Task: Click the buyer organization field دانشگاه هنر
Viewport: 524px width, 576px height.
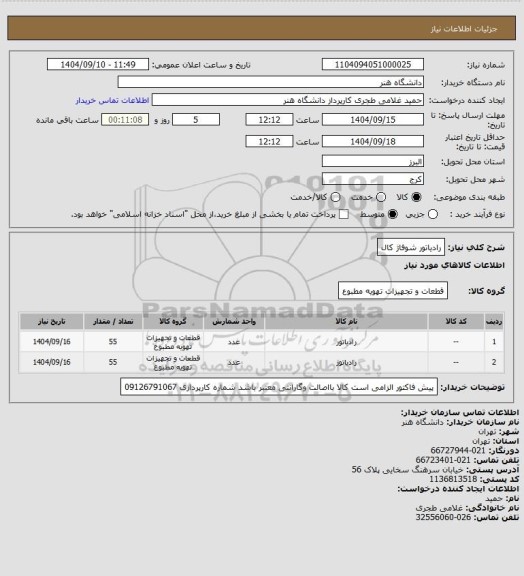Action: 270,82
